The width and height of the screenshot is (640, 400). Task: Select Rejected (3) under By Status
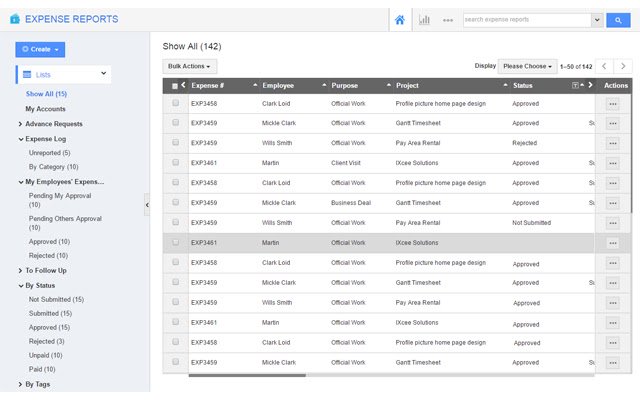[47, 341]
